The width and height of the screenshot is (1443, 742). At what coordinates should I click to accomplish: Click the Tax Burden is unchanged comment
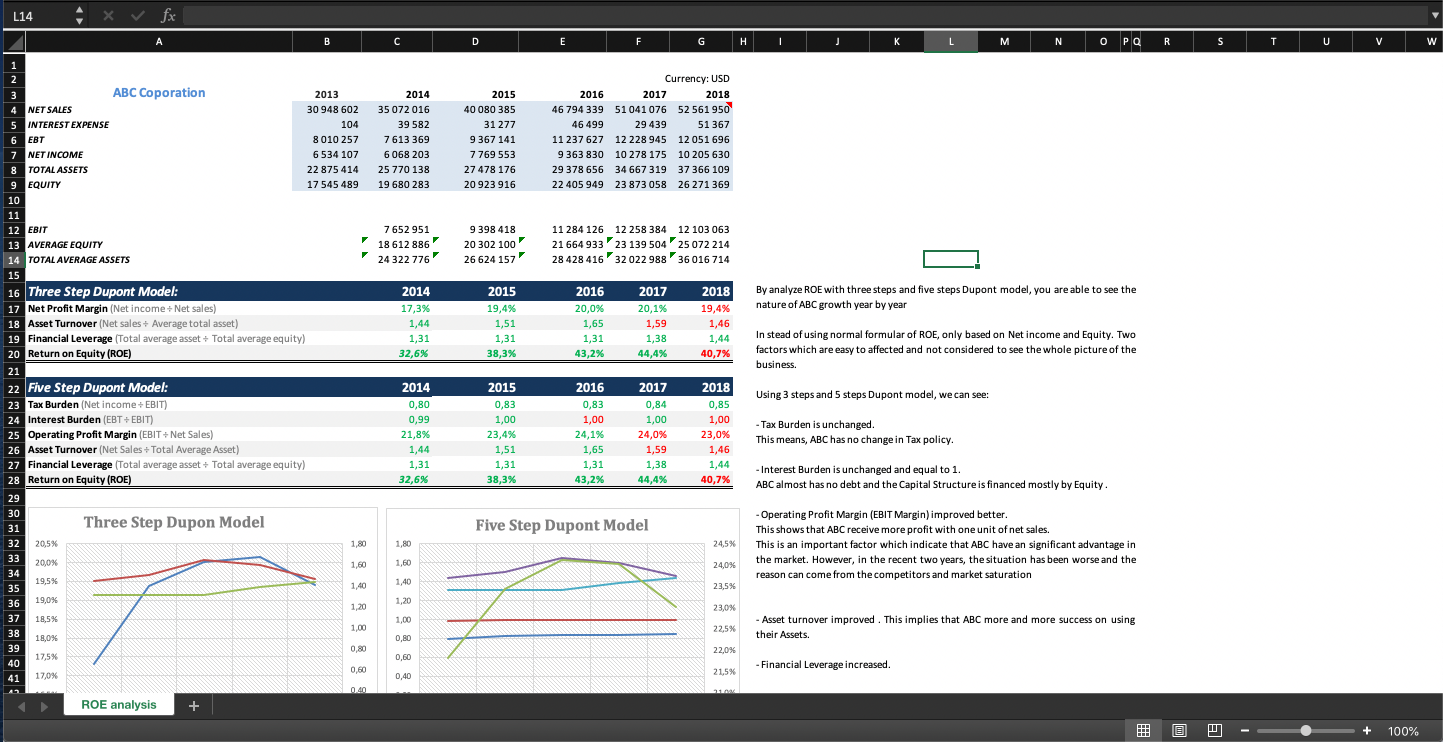(x=815, y=424)
